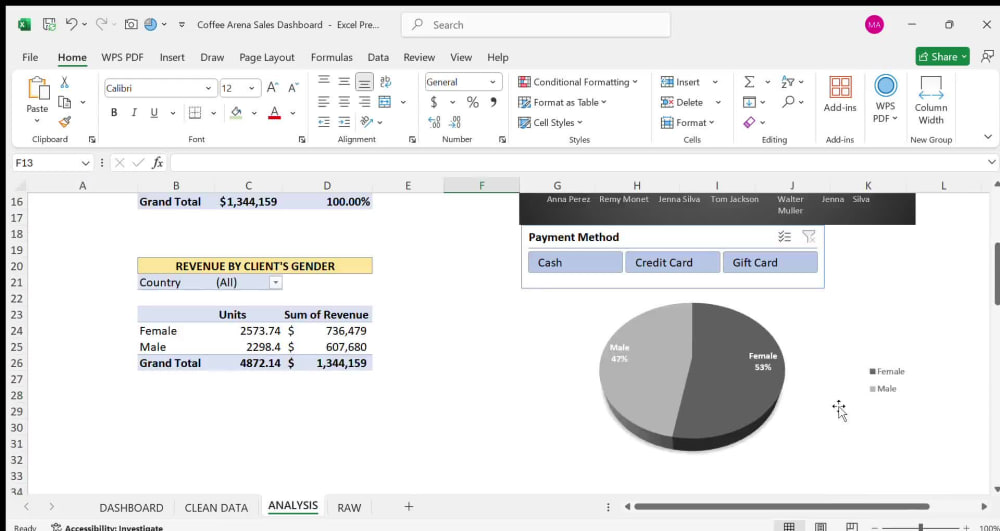Image resolution: width=1000 pixels, height=531 pixels.
Task: Click AutoSum sigma icon
Action: [749, 82]
